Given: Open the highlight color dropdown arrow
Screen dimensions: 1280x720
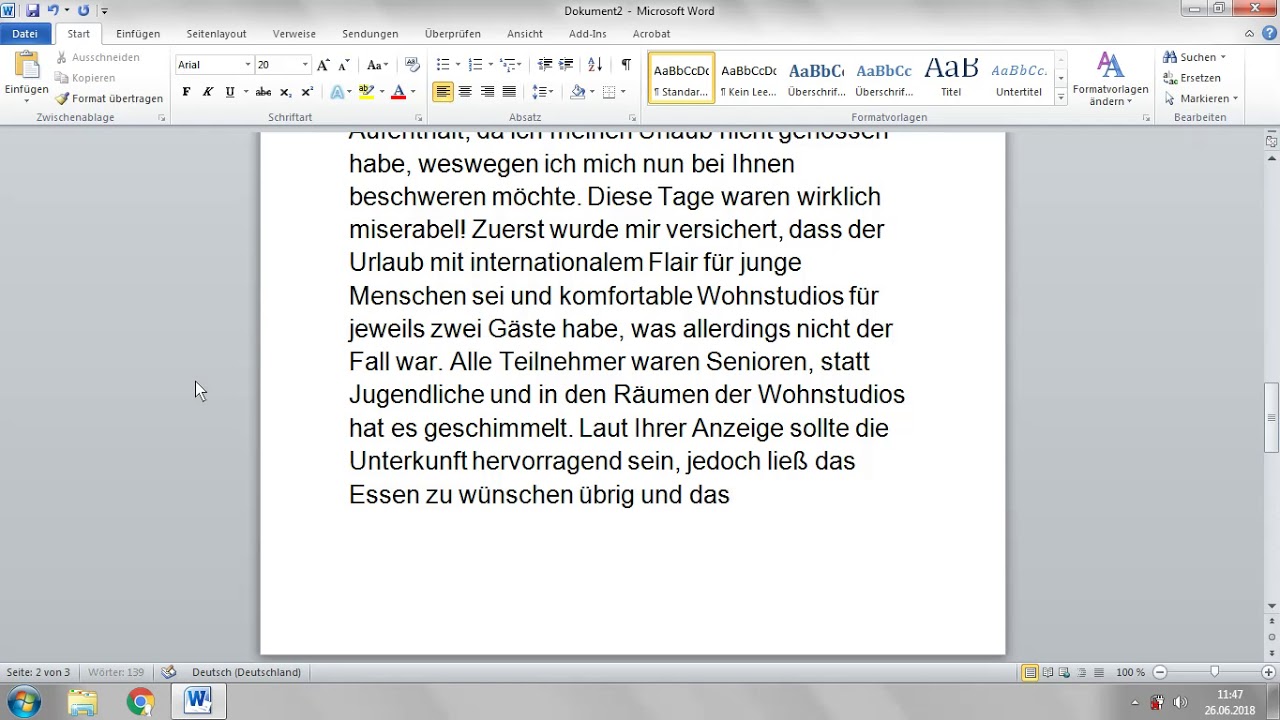Looking at the screenshot, I should 381,92.
